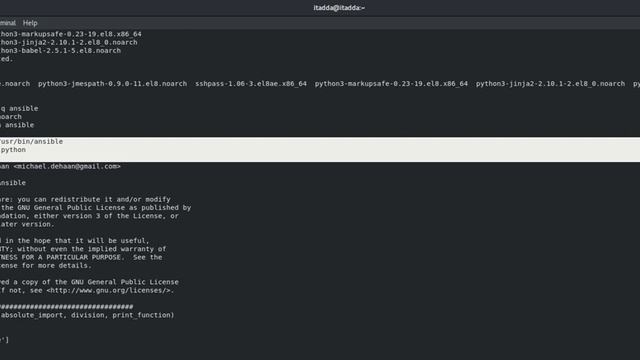Click 'in the hope that it will be useful' line
640x360 pixels.
(x=75, y=241)
